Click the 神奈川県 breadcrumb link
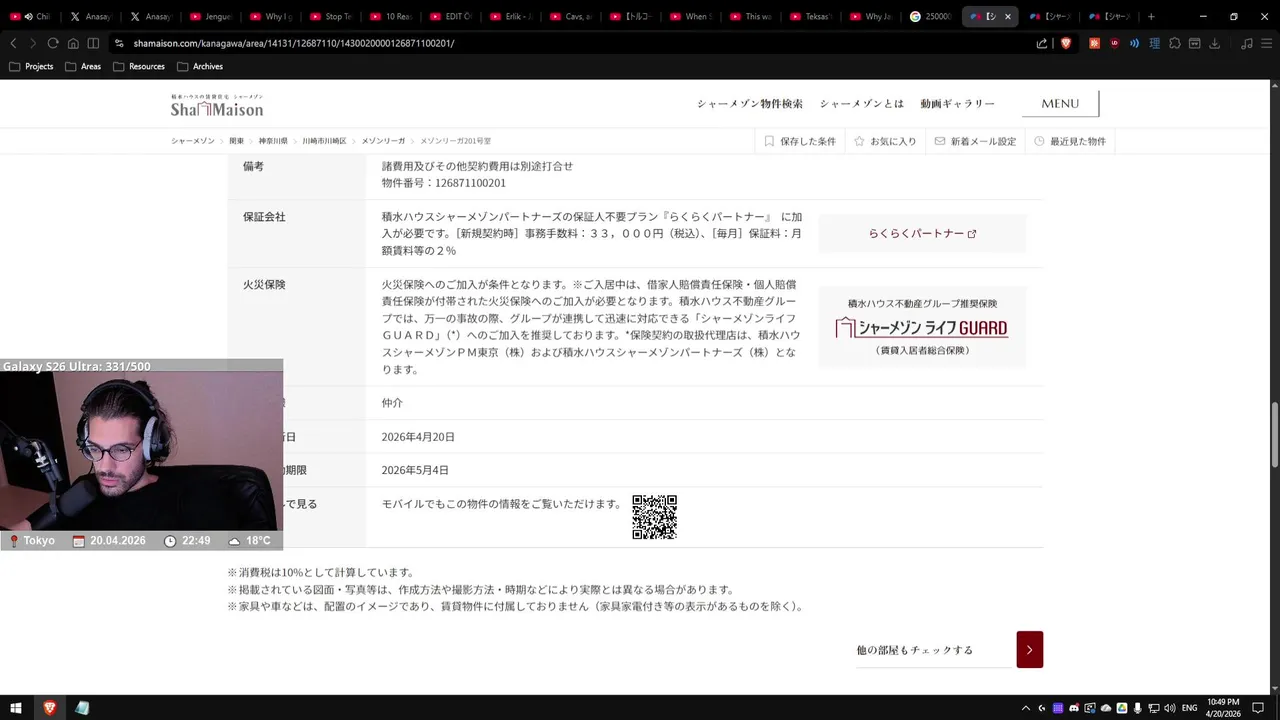Image resolution: width=1280 pixels, height=720 pixels. click(273, 141)
